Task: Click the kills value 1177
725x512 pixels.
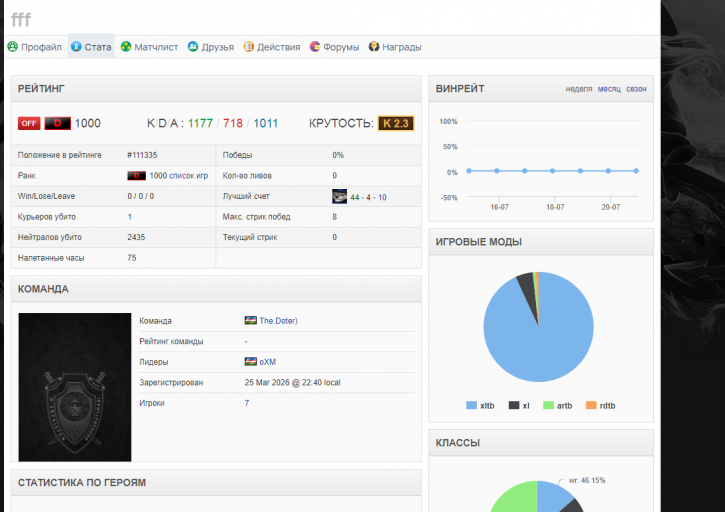Action: pyautogui.click(x=200, y=123)
